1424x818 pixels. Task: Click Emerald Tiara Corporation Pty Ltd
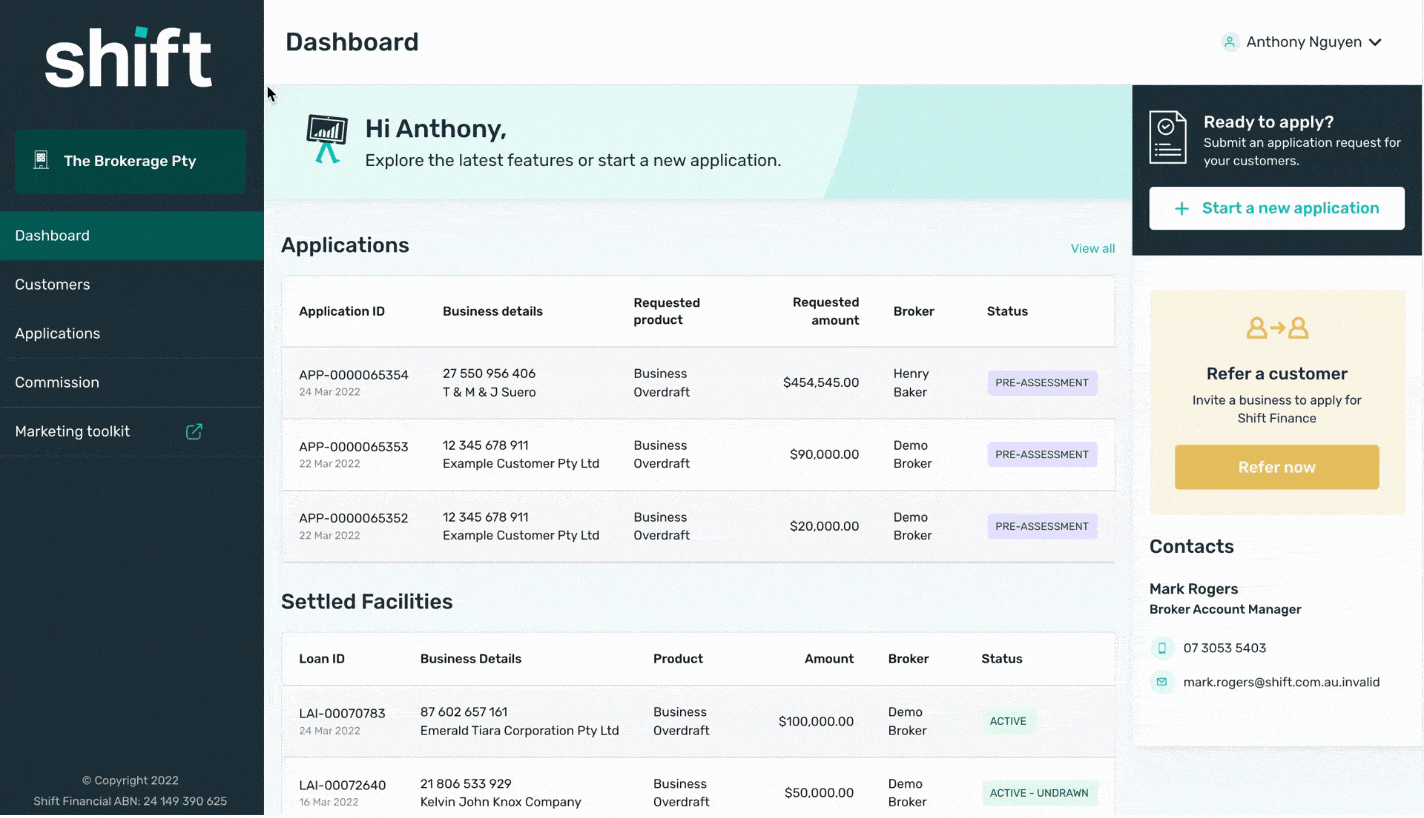519,730
